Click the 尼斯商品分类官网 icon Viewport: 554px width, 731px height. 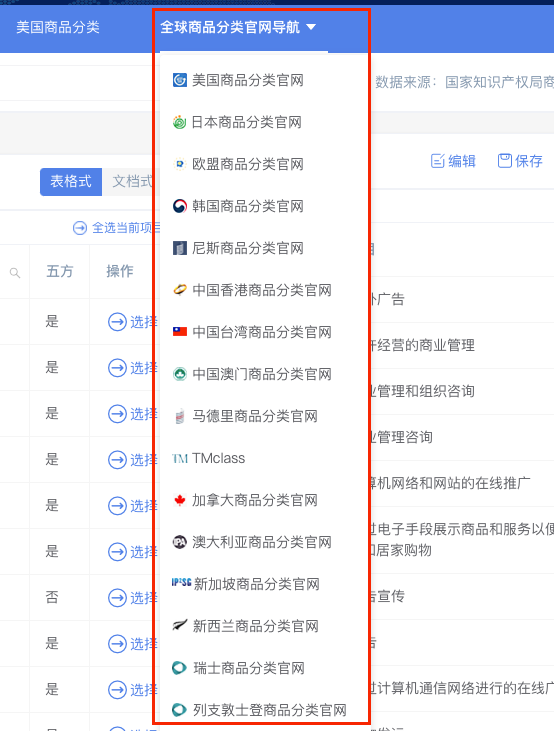[x=180, y=248]
